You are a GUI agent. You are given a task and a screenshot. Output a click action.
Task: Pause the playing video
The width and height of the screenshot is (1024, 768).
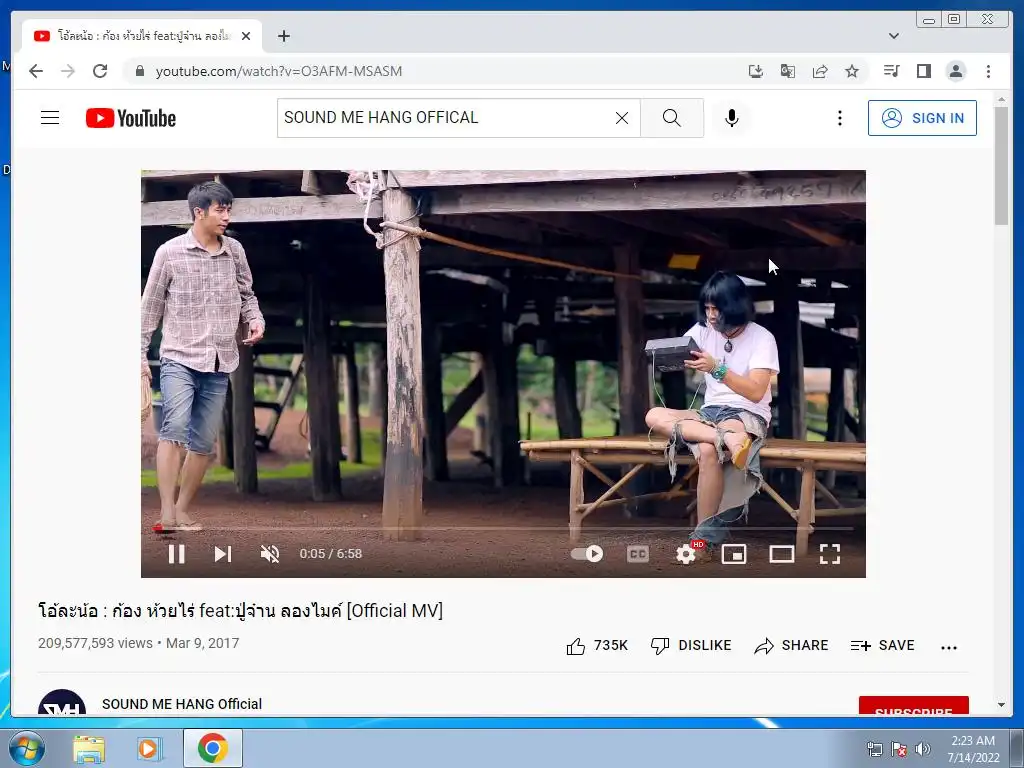click(x=176, y=554)
